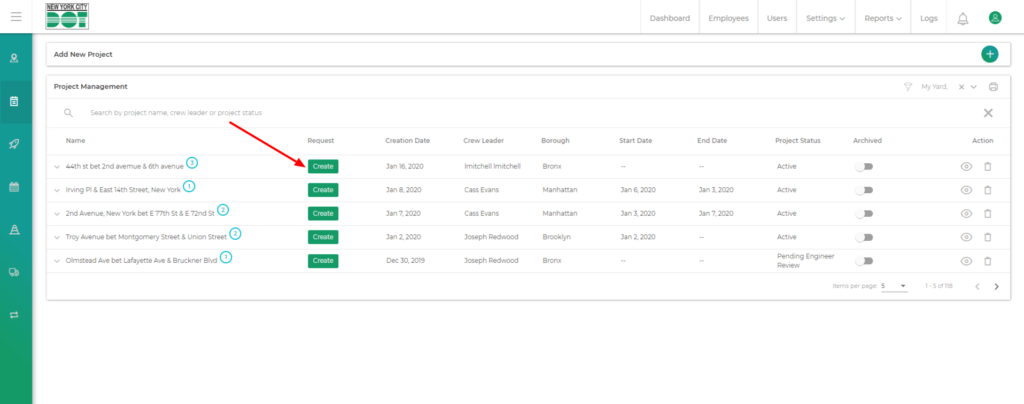Toggle Archived switch for 44th st project
This screenshot has height=404, width=1024.
(x=863, y=166)
